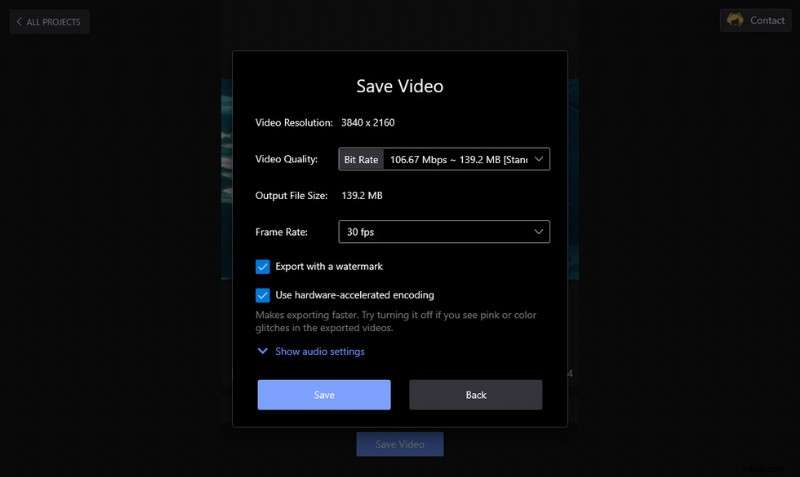Click the Makes exporting faster hint text
The image size is (800, 477).
tap(396, 321)
